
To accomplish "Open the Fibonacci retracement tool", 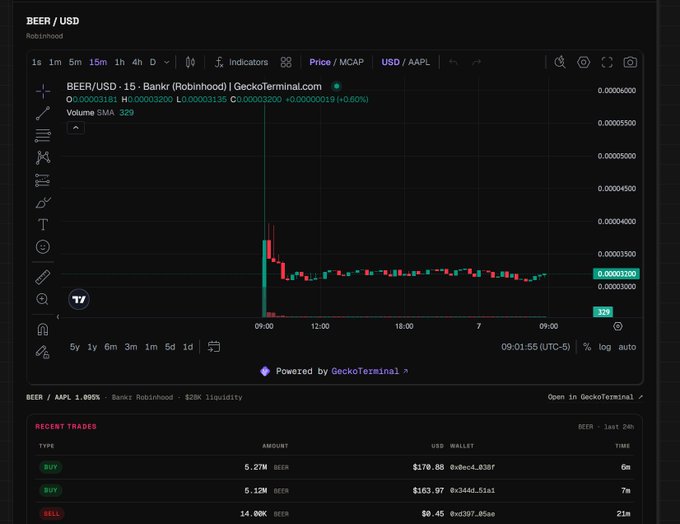I will (43, 135).
